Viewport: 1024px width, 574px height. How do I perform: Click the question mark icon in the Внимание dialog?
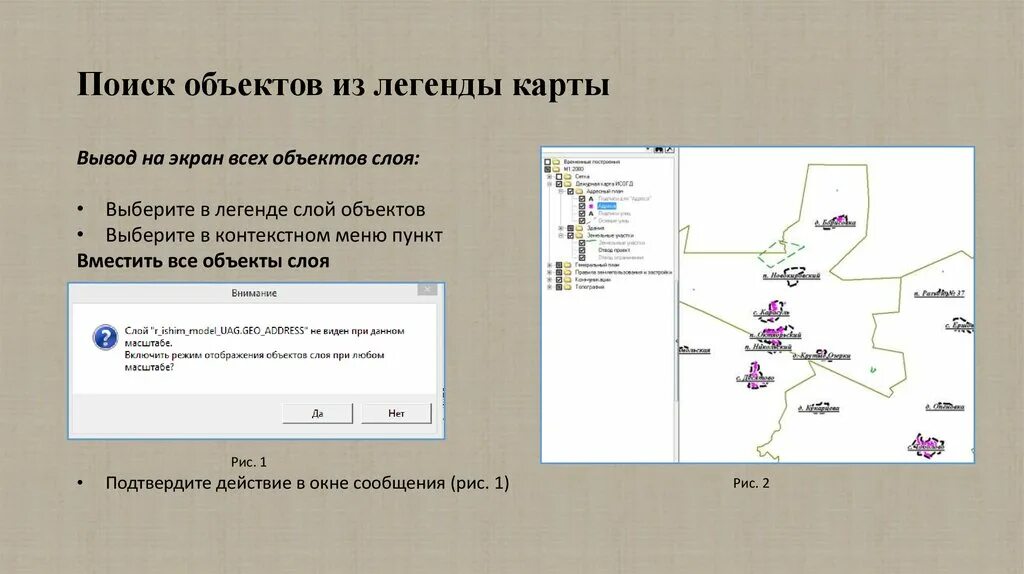coord(104,338)
